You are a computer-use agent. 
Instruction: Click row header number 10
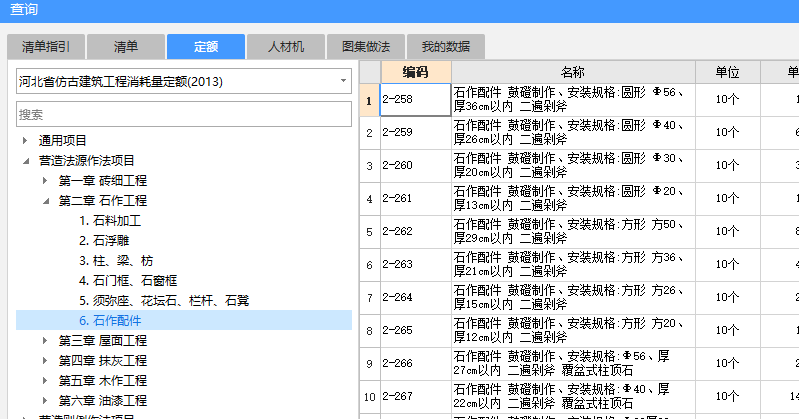coord(369,397)
